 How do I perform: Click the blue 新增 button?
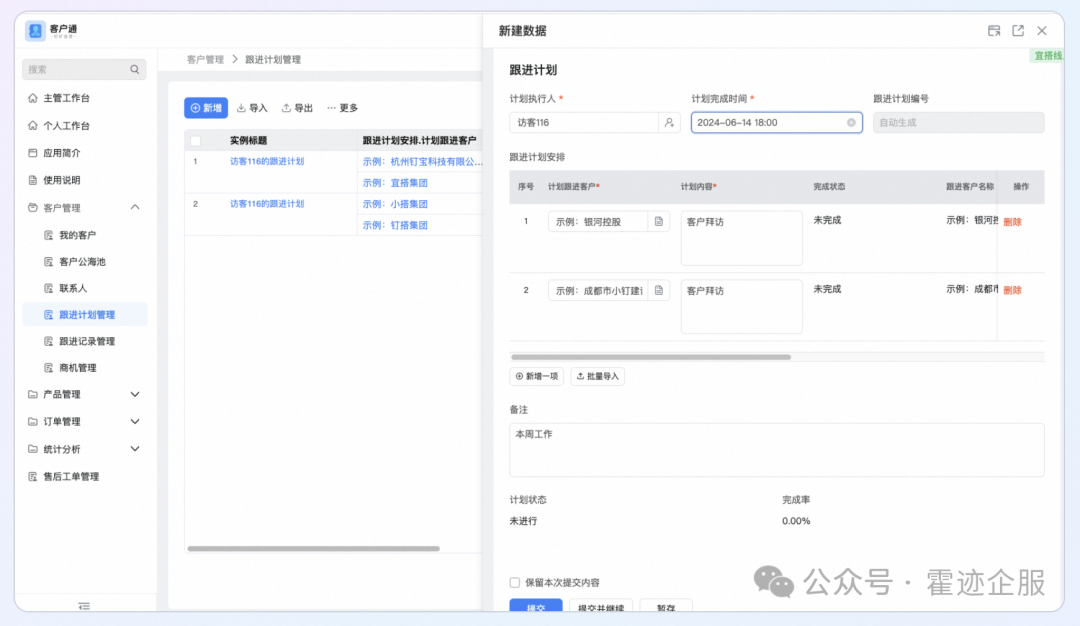(206, 108)
